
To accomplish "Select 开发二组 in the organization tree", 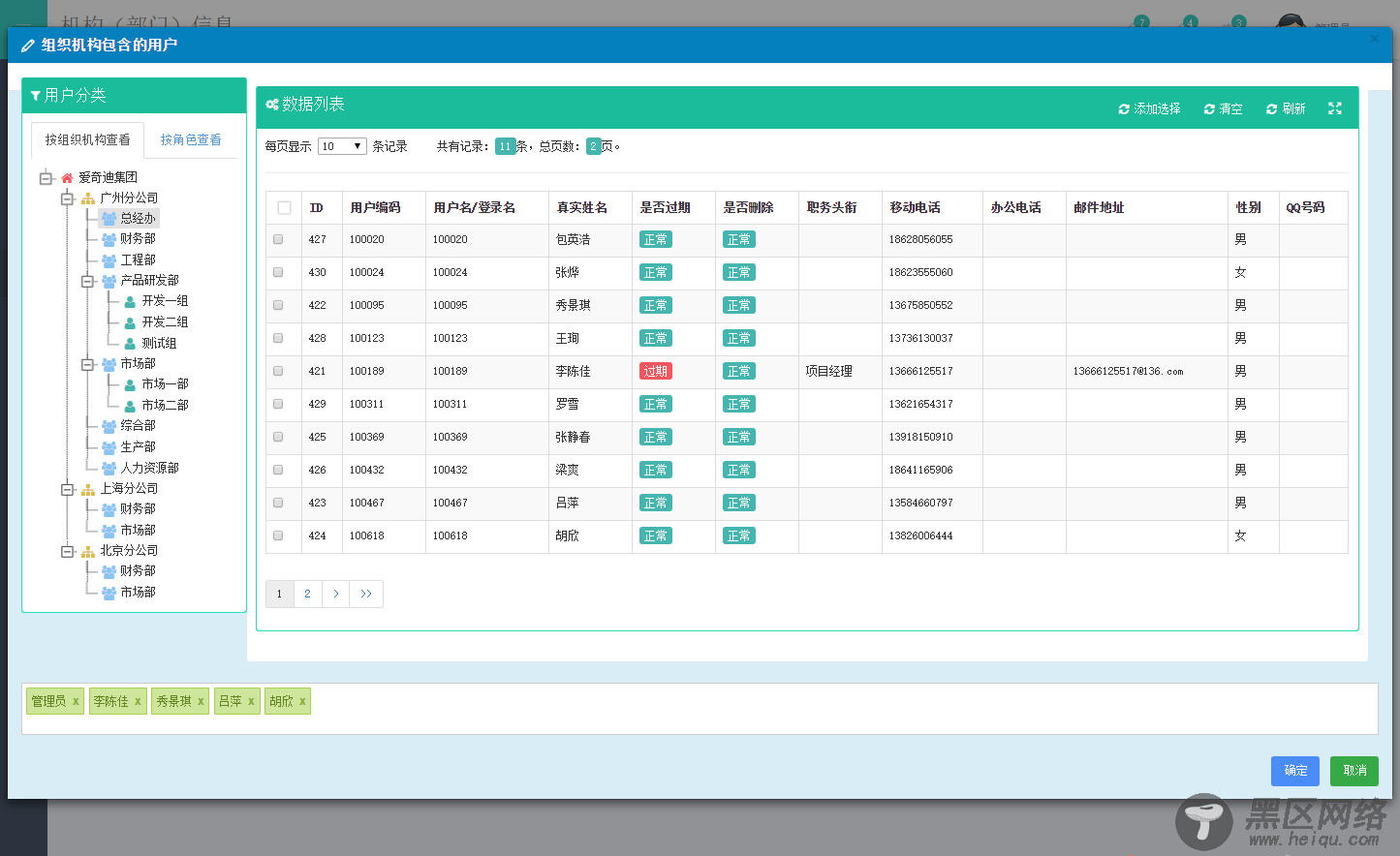I will coord(165,322).
